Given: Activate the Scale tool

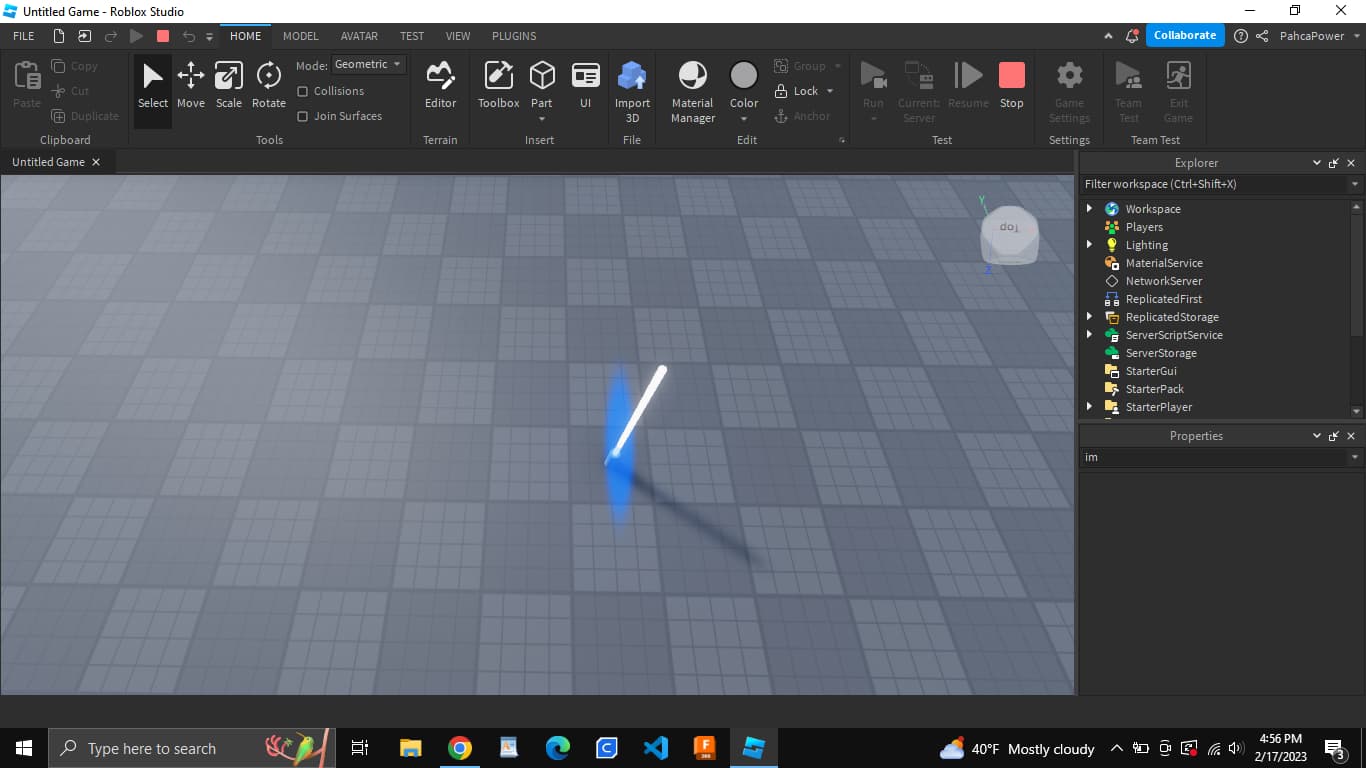Looking at the screenshot, I should tap(229, 87).
